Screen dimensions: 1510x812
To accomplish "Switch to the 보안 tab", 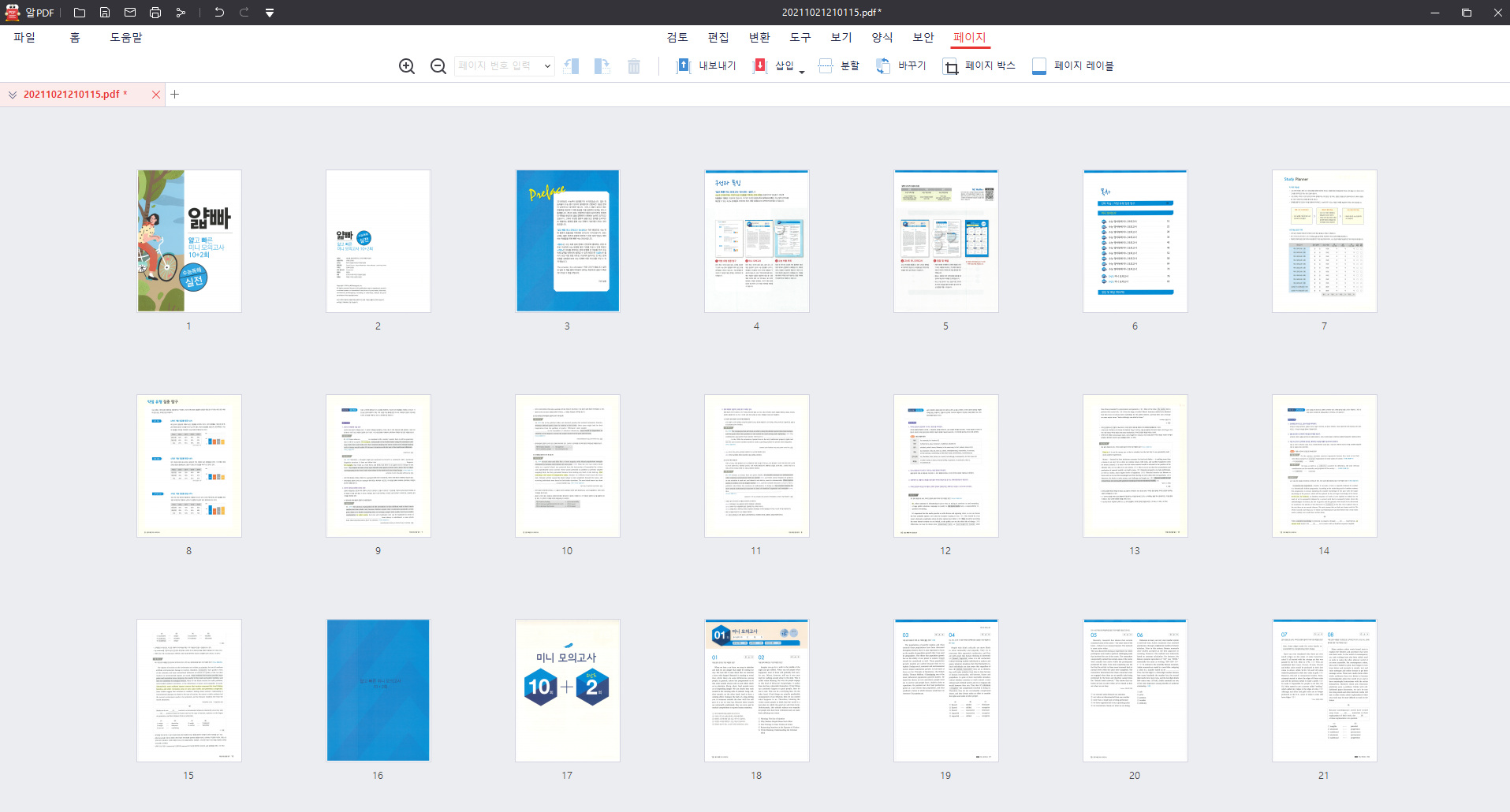I will pyautogui.click(x=923, y=37).
